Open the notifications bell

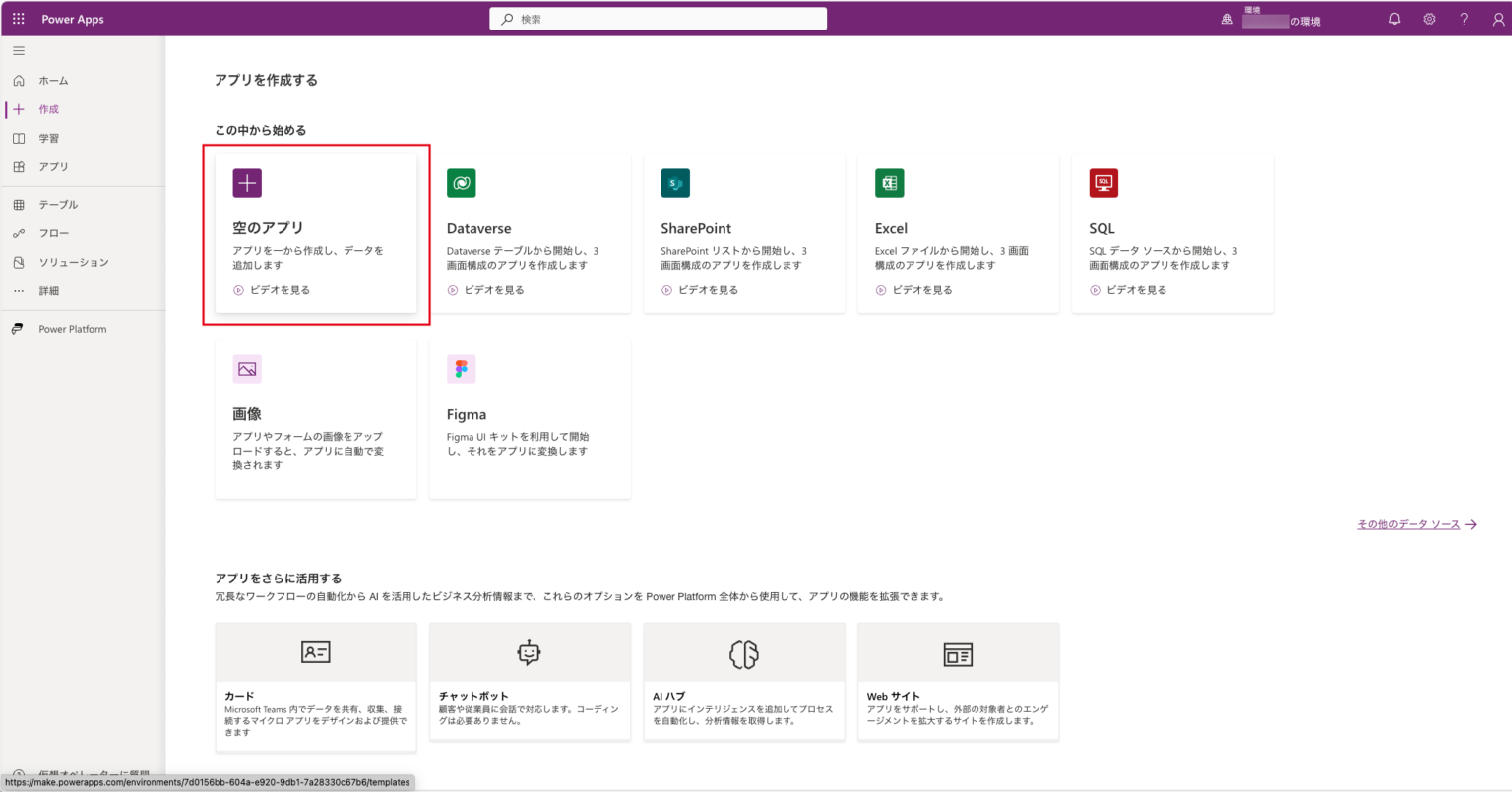(1394, 18)
